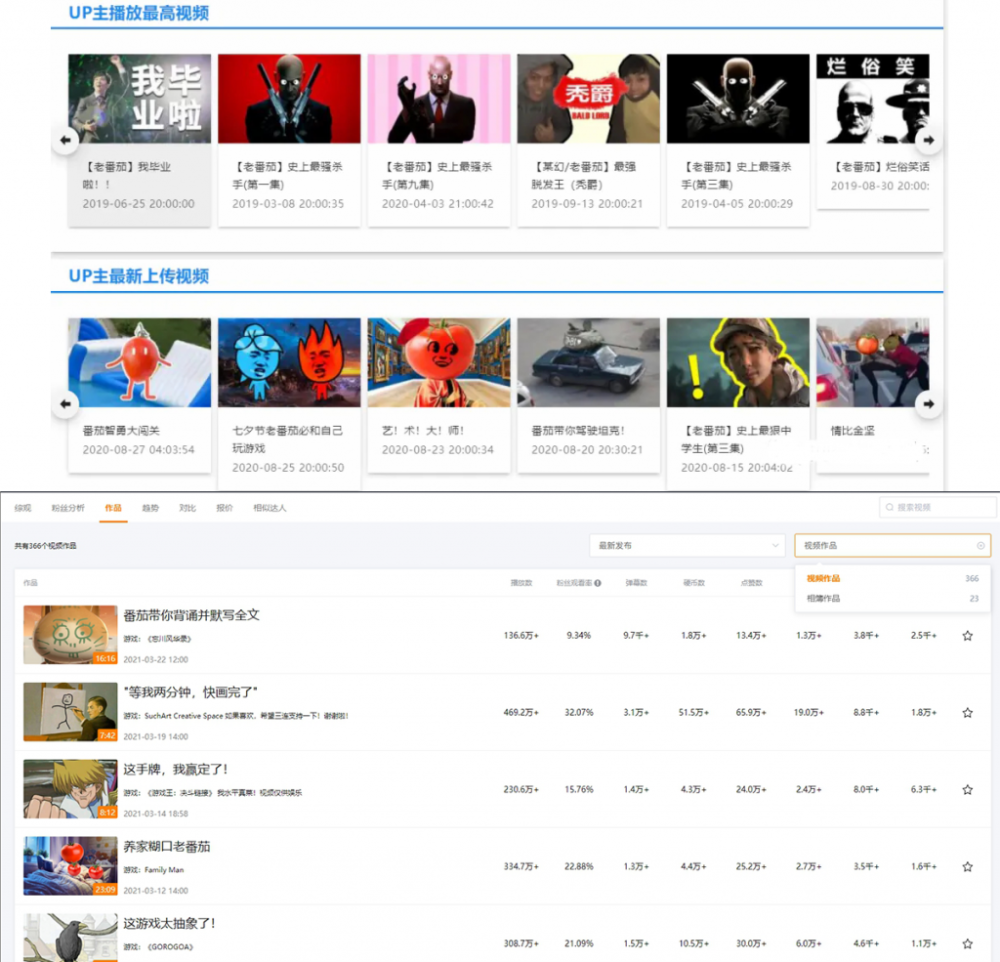Open list title "等我两分钟，快画完了"
1000x962 pixels.
(191, 692)
